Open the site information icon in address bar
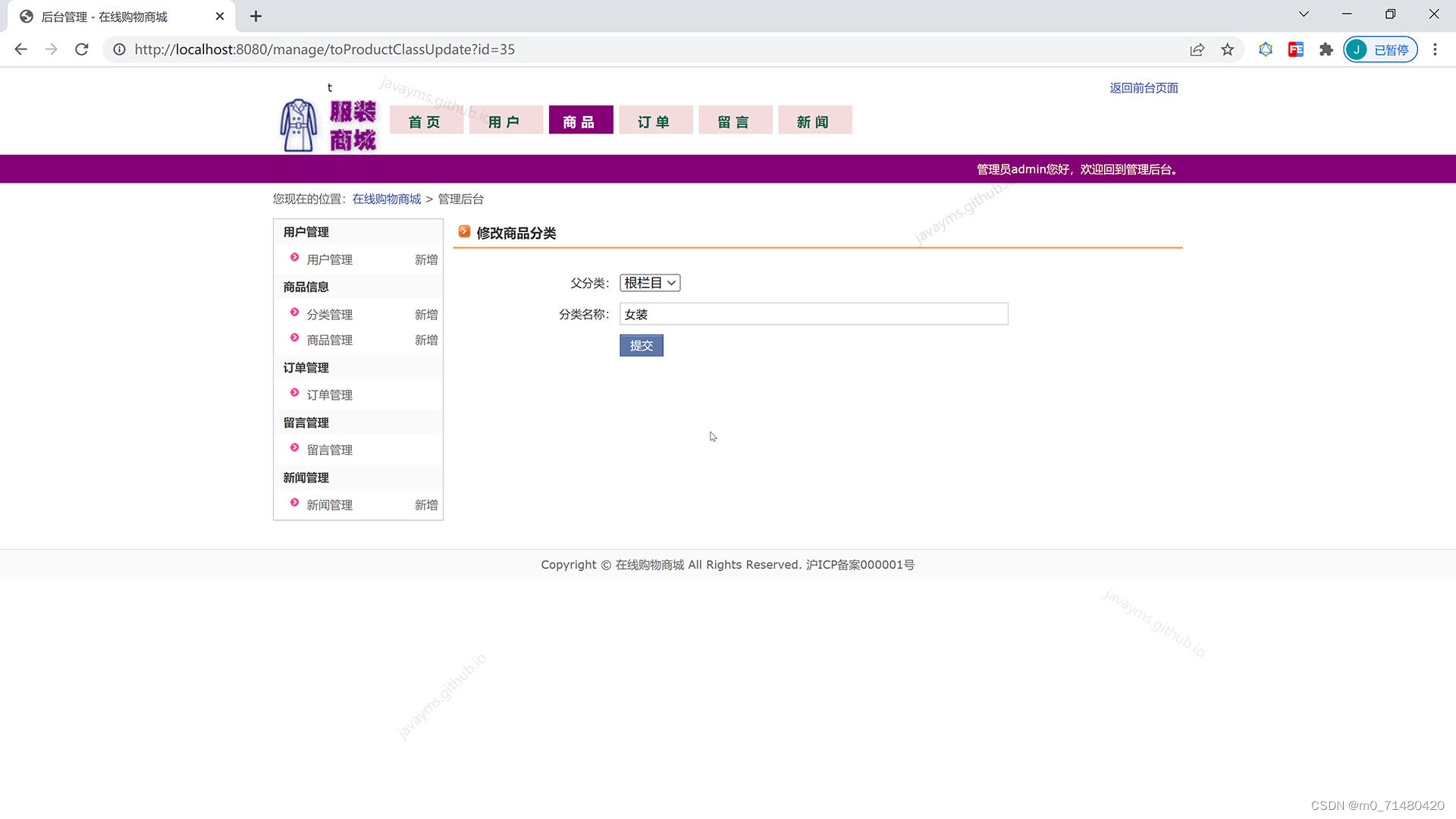 click(119, 49)
